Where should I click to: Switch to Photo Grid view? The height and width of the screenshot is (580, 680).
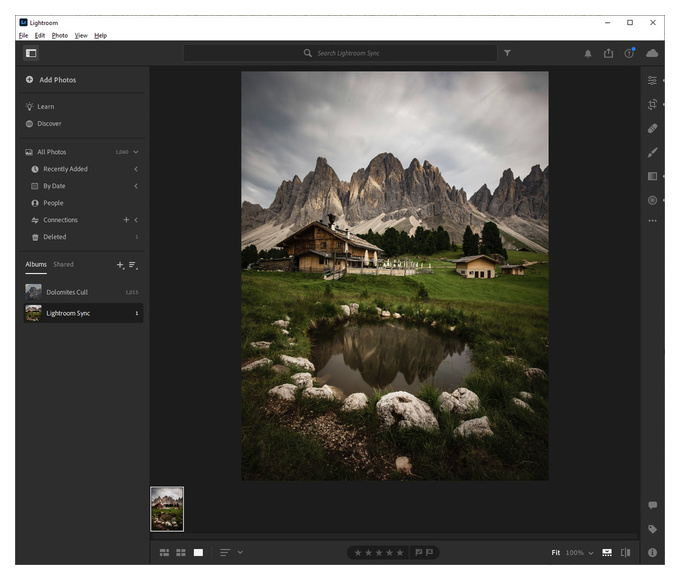click(x=164, y=552)
